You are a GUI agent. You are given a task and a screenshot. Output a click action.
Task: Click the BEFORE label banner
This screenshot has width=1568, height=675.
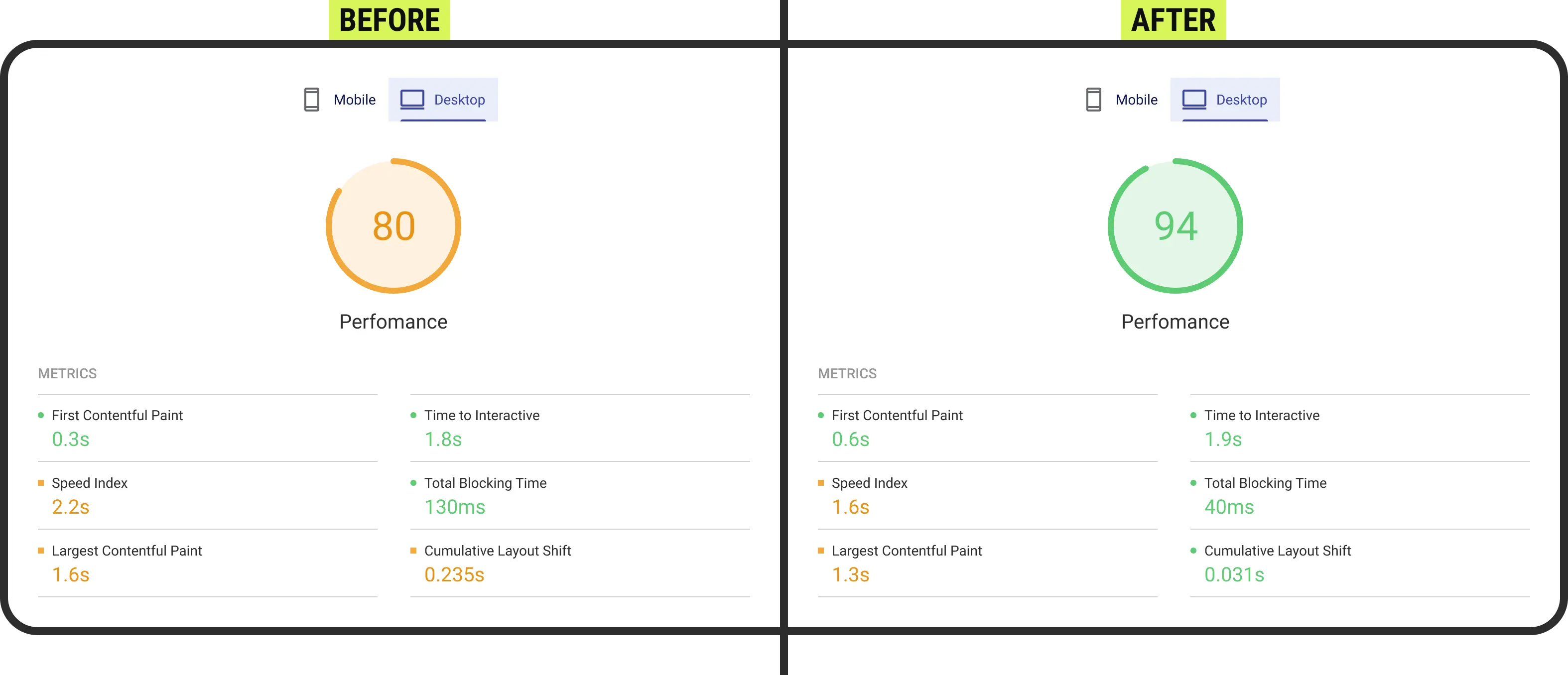click(x=389, y=20)
